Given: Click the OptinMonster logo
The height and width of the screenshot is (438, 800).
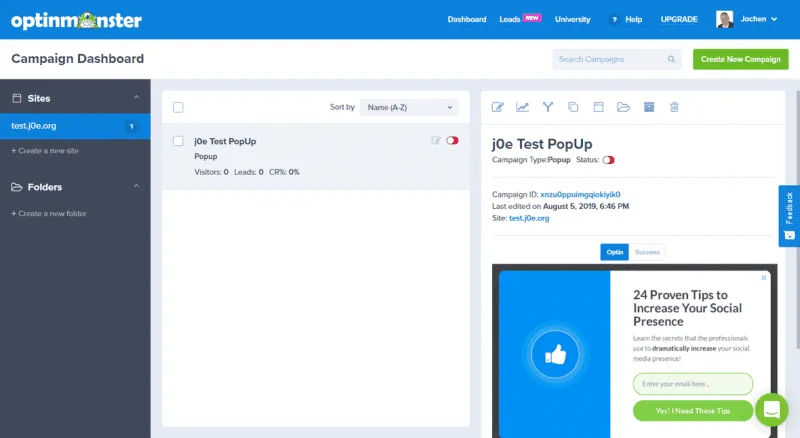Looking at the screenshot, I should (77, 20).
